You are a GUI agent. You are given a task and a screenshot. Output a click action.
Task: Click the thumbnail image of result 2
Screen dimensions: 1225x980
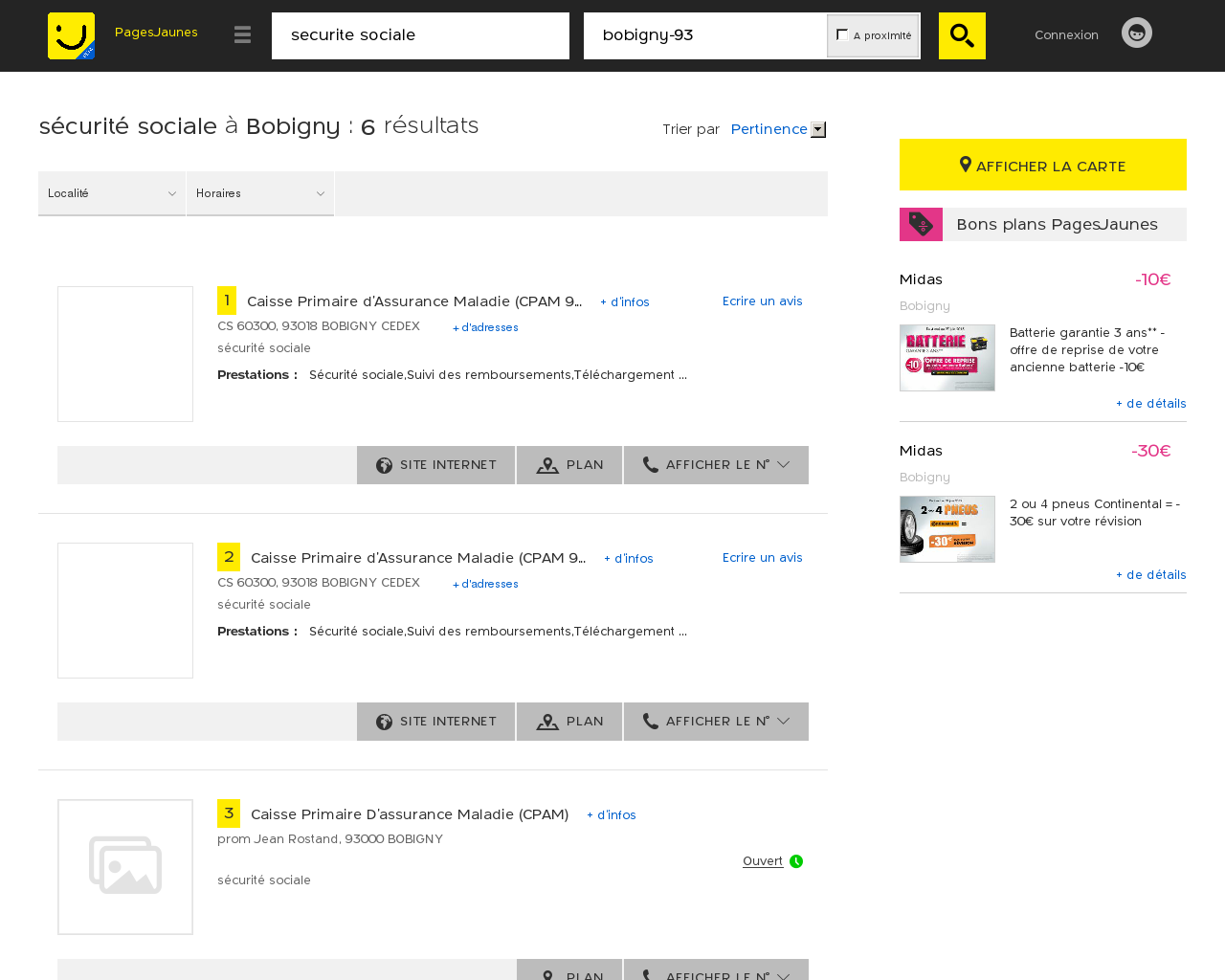(x=125, y=611)
